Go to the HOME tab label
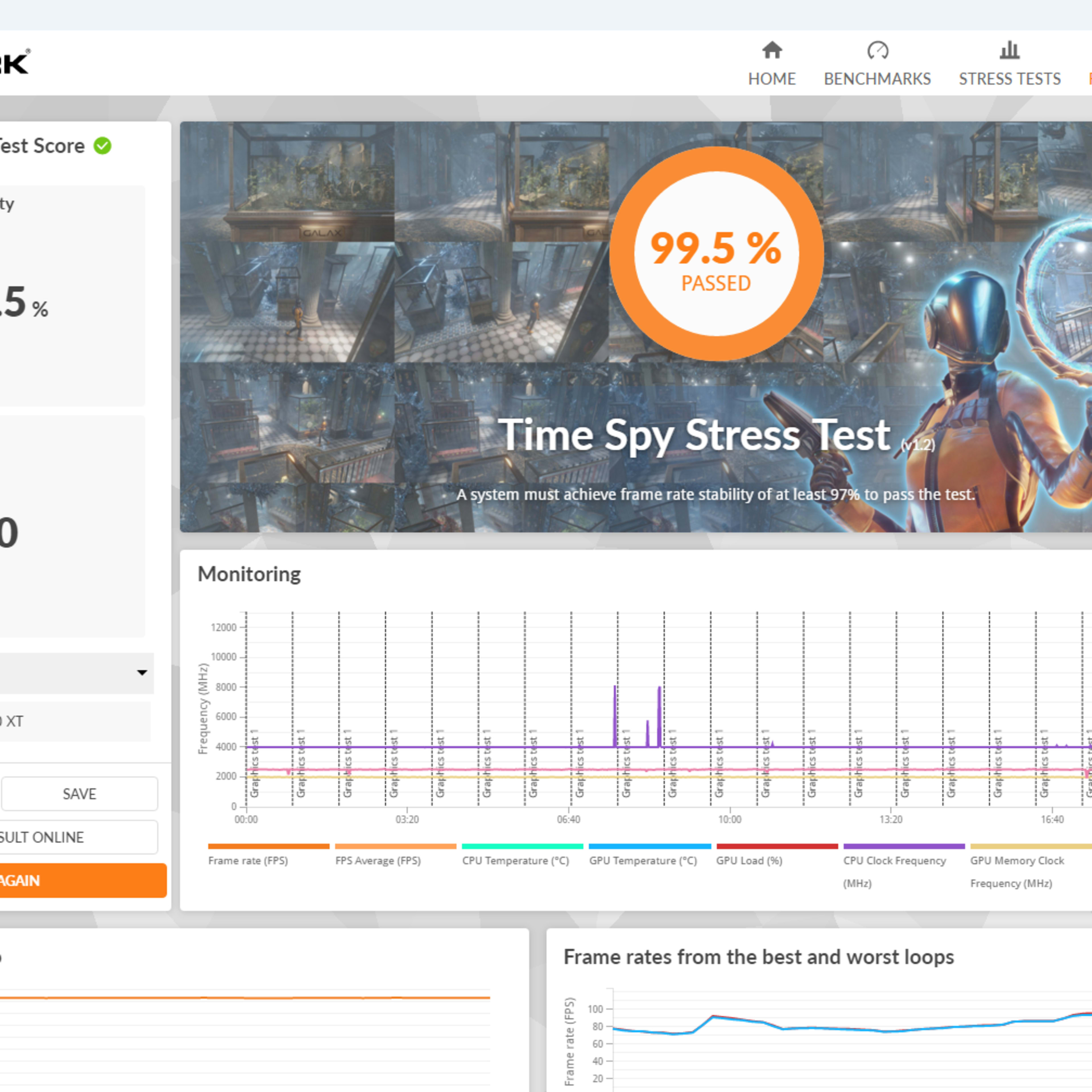 click(772, 78)
